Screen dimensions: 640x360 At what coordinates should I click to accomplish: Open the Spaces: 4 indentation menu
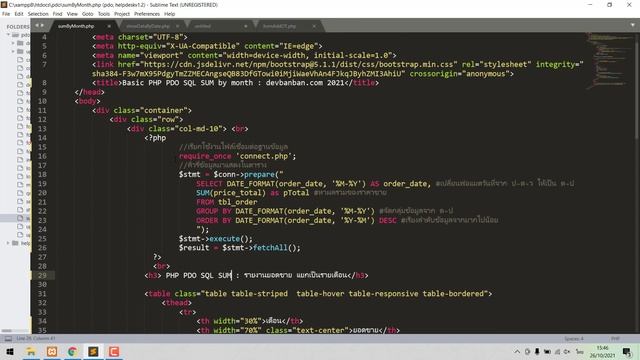click(574, 338)
